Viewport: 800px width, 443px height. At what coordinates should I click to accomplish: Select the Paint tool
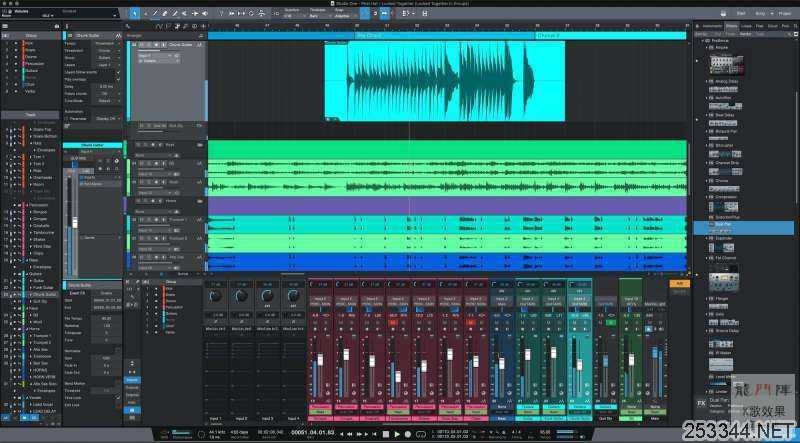174,13
